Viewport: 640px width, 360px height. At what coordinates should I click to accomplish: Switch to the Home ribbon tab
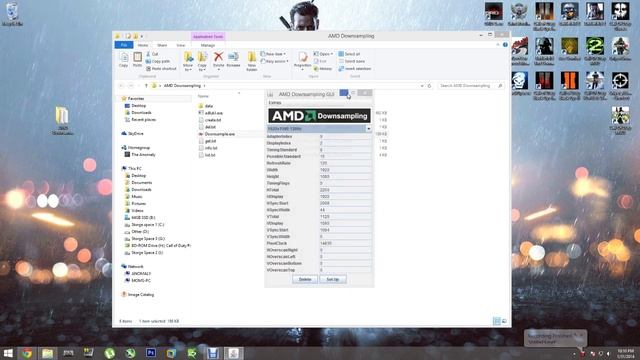143,45
